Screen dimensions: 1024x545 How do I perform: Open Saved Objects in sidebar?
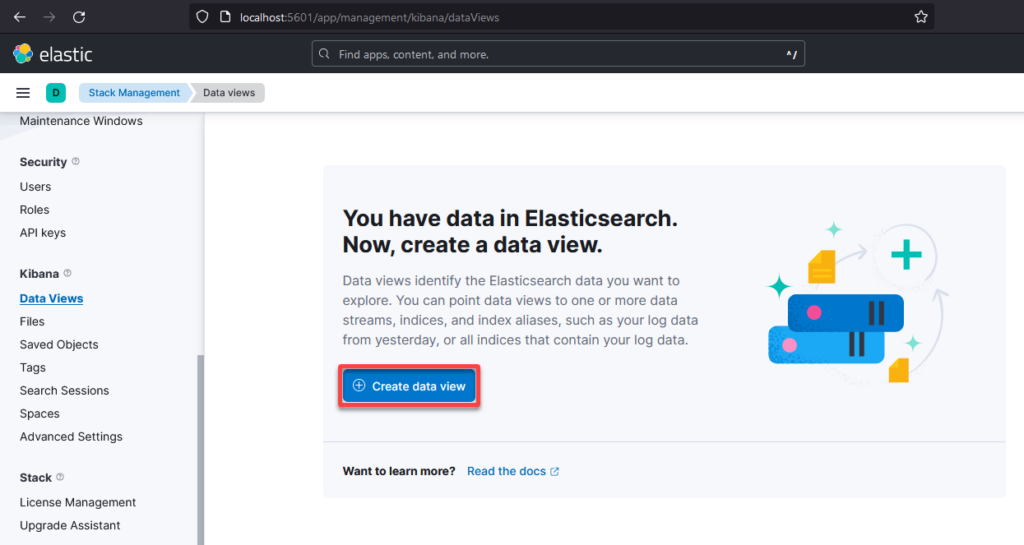pos(59,345)
